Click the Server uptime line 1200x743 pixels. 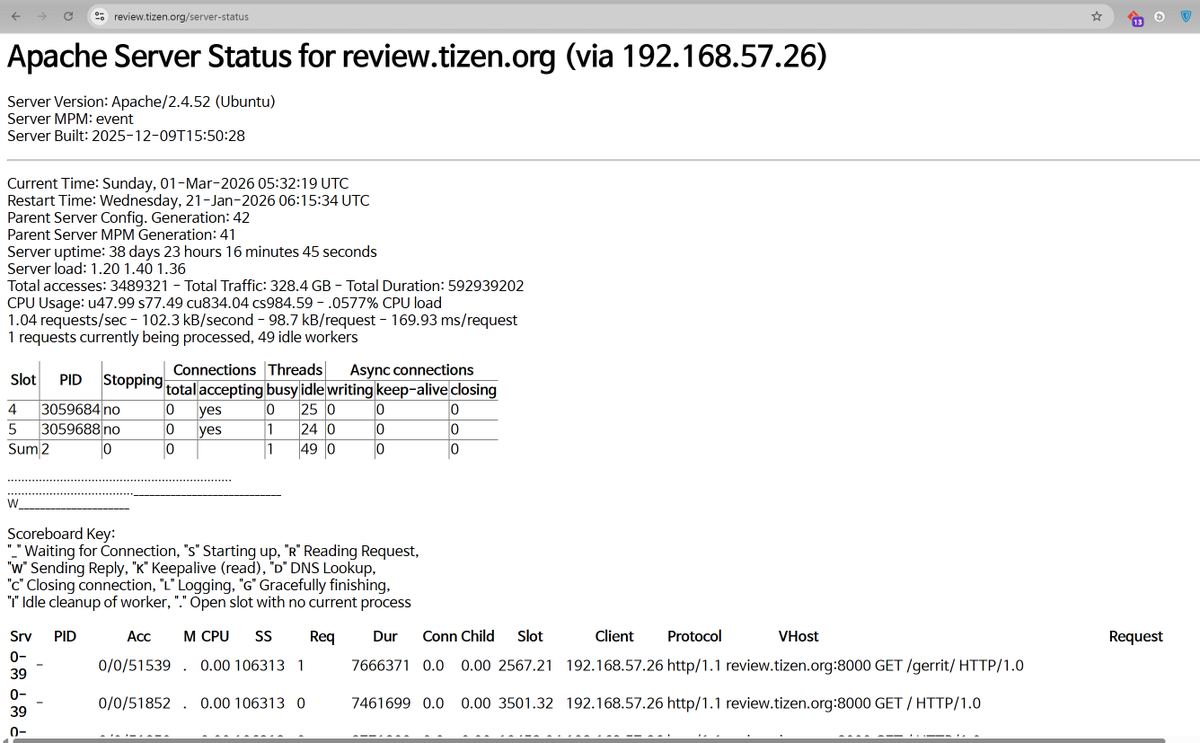tap(192, 251)
